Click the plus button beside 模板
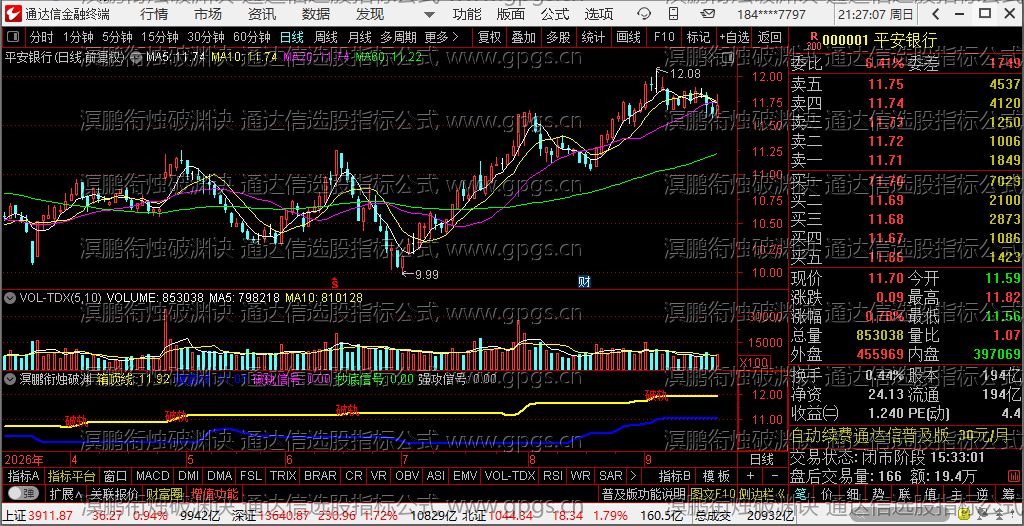1024x526 pixels. pyautogui.click(x=750, y=476)
